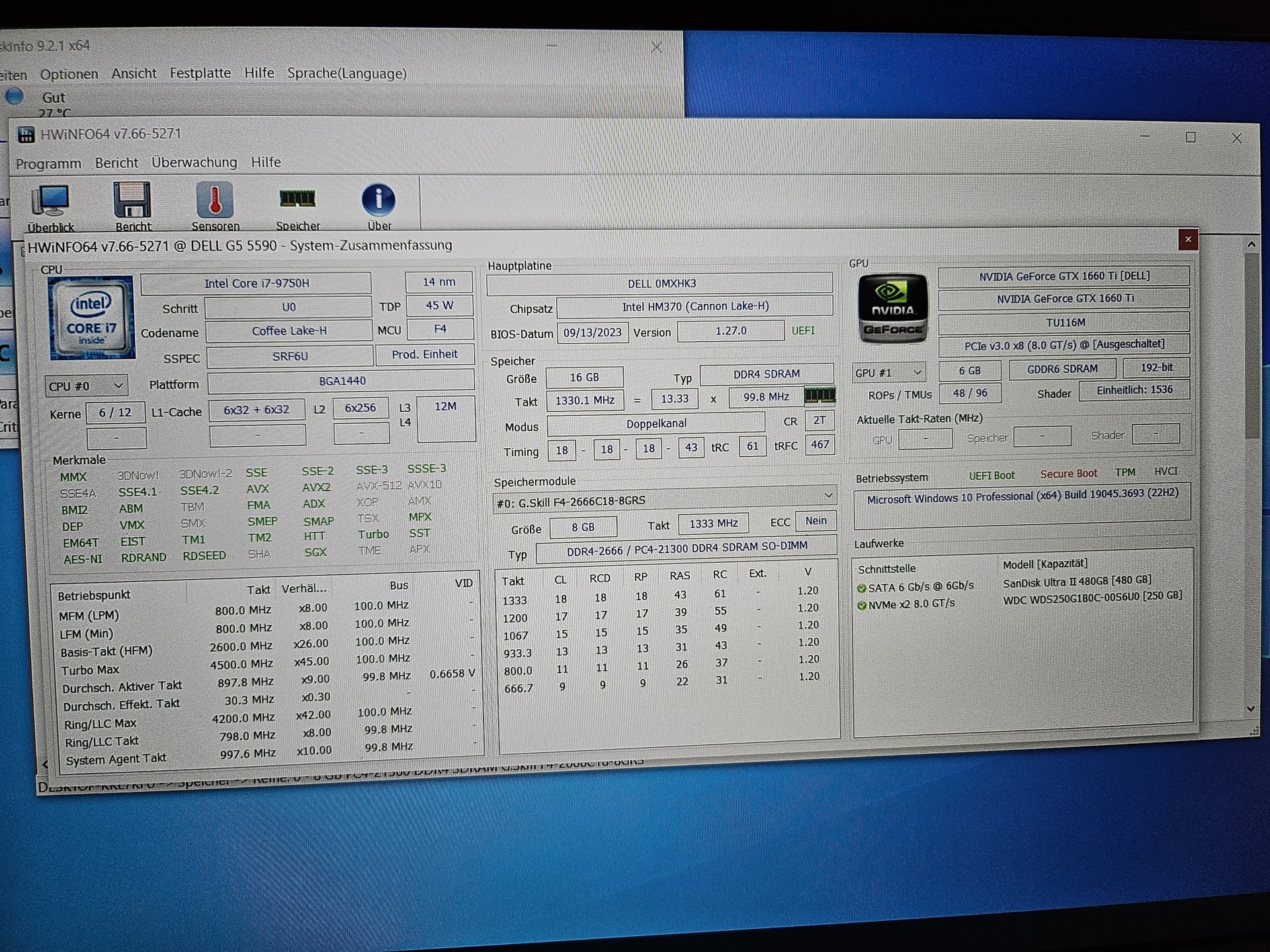Open Optionen menu in background window

pyautogui.click(x=69, y=74)
